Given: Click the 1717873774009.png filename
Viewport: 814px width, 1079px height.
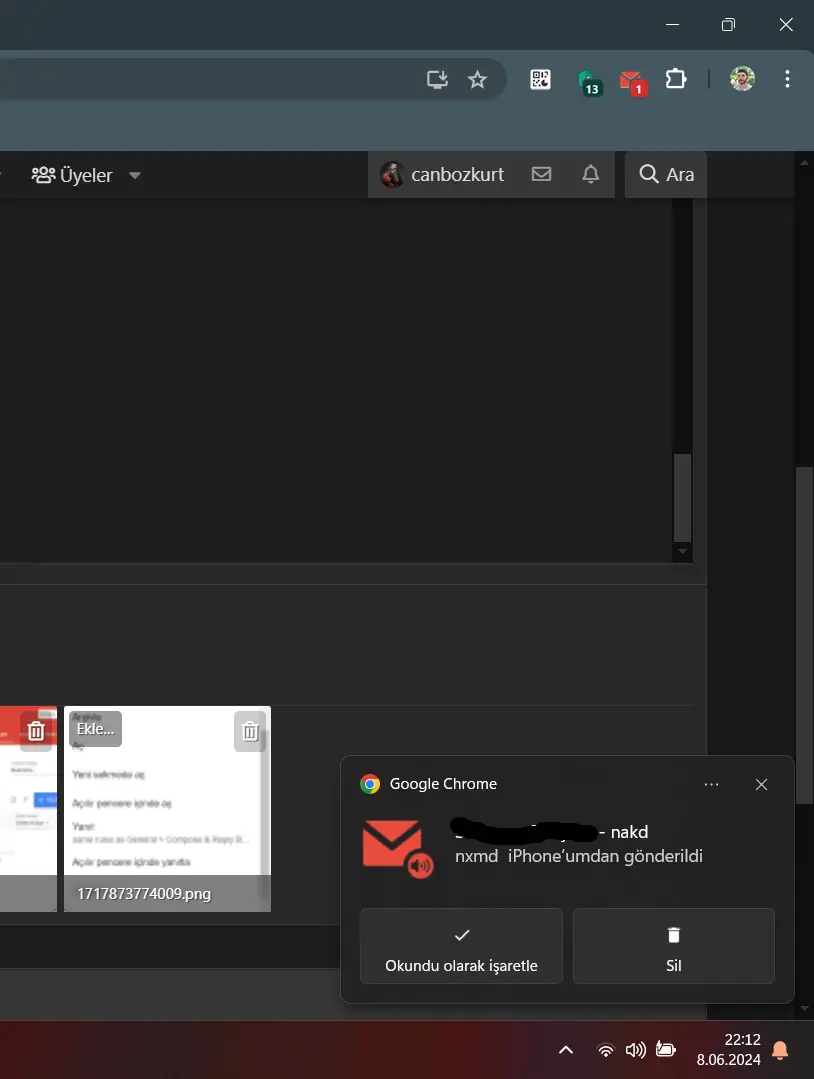Looking at the screenshot, I should (x=144, y=893).
